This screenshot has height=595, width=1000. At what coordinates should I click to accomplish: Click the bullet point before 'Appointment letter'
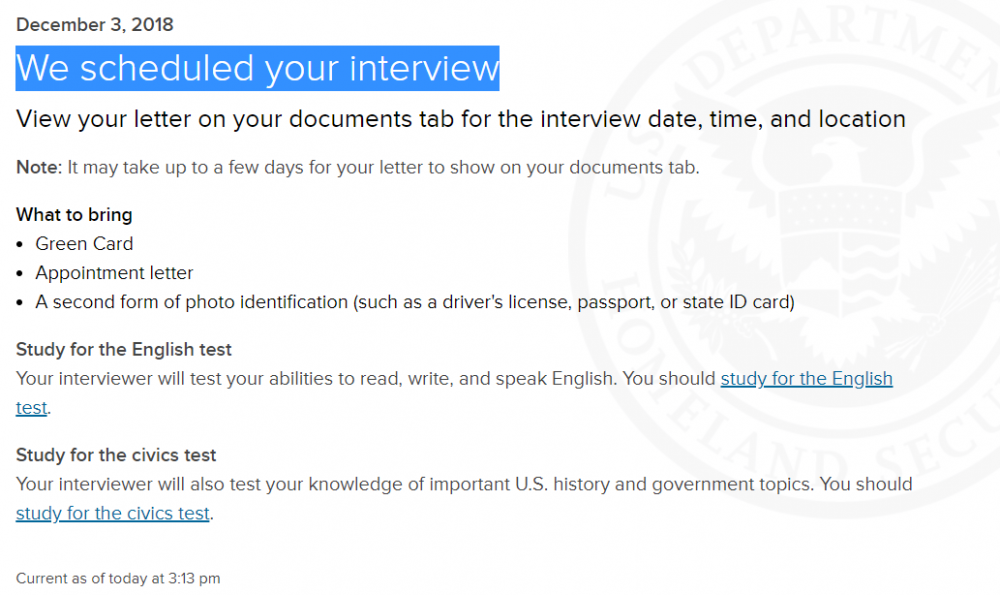(x=20, y=274)
